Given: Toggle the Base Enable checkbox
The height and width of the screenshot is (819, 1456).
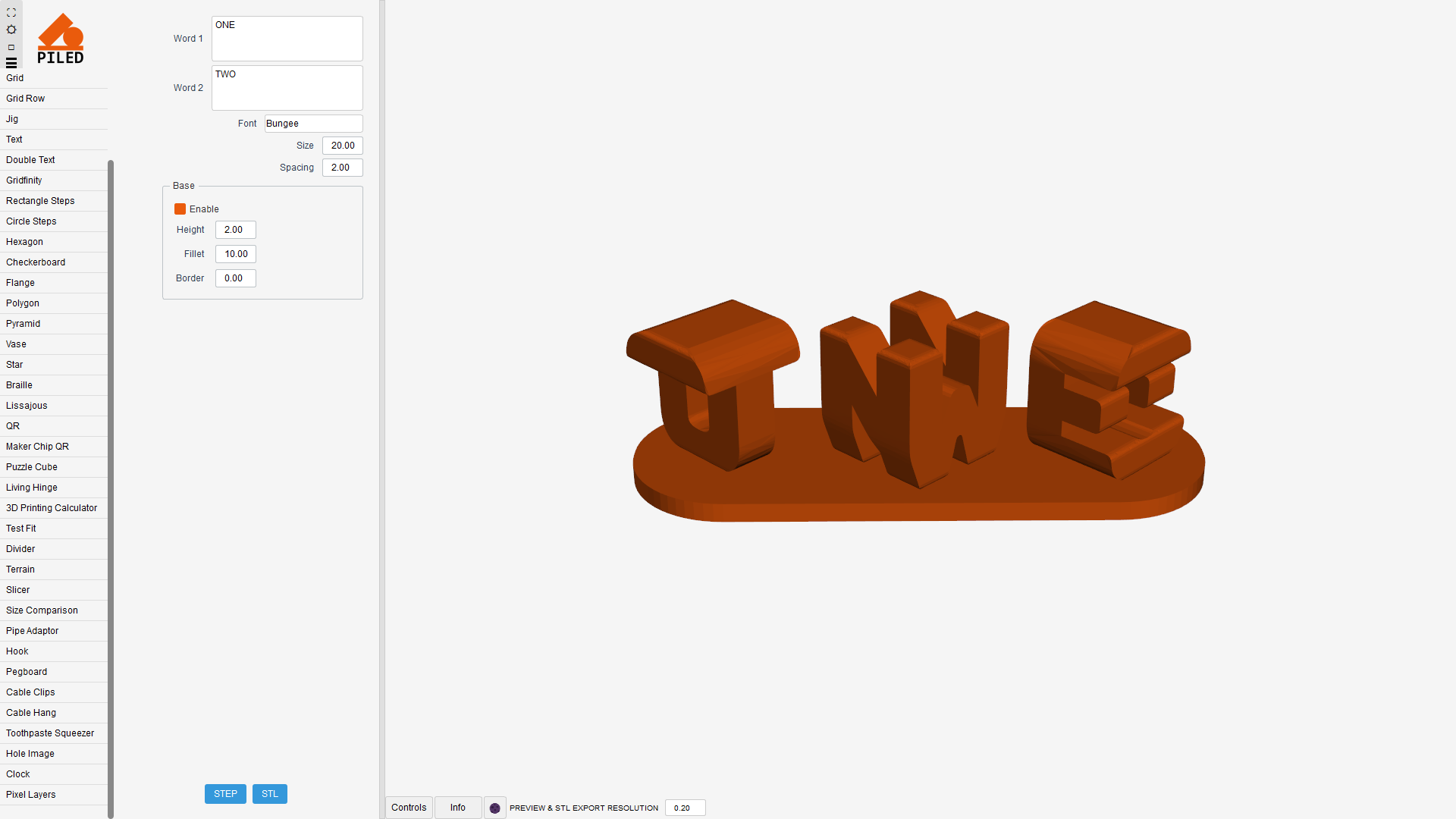Looking at the screenshot, I should pos(180,209).
